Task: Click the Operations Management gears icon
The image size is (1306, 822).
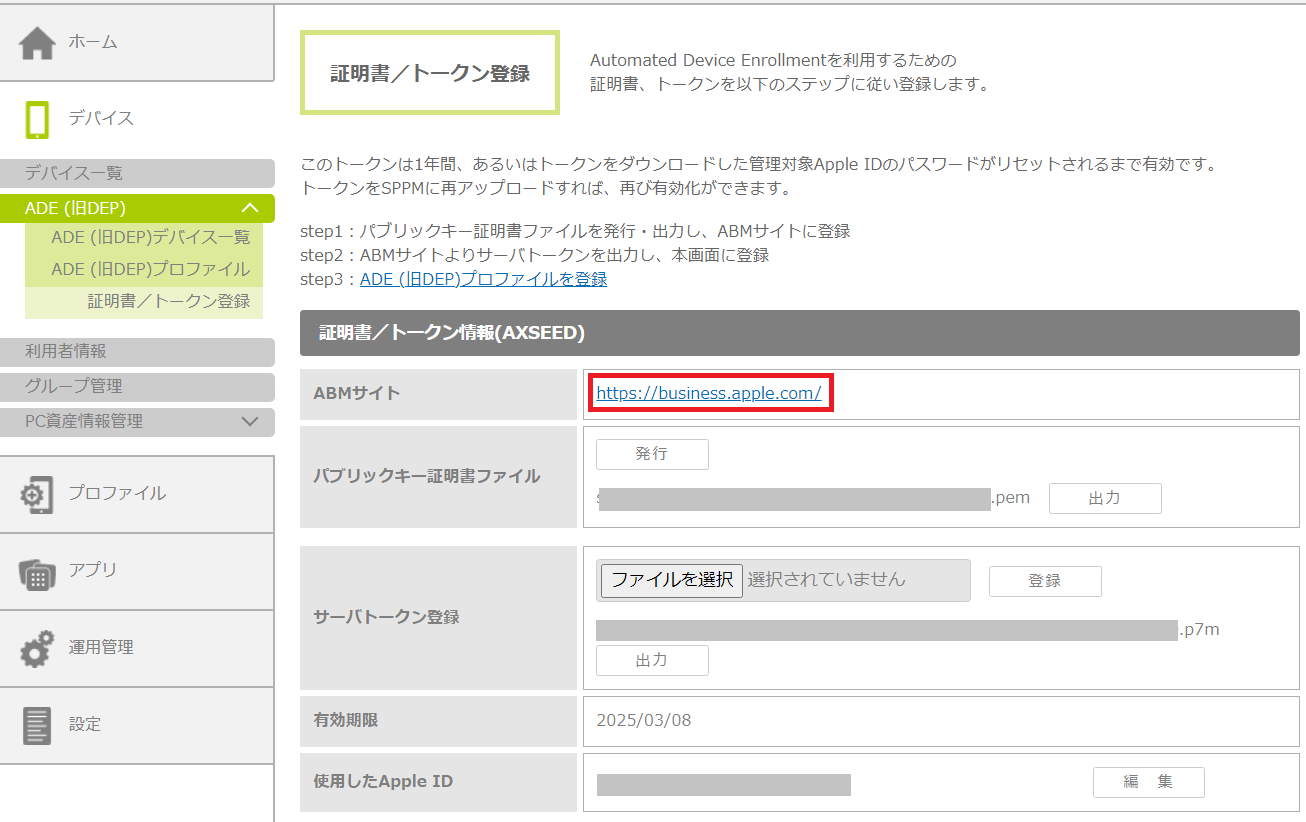Action: (x=38, y=648)
